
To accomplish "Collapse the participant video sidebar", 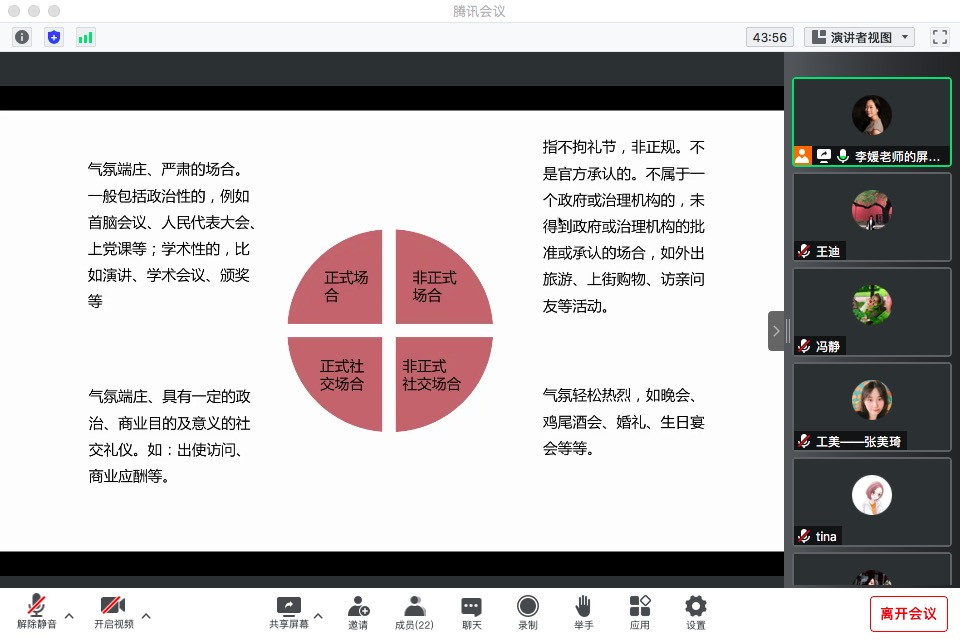I will point(776,331).
